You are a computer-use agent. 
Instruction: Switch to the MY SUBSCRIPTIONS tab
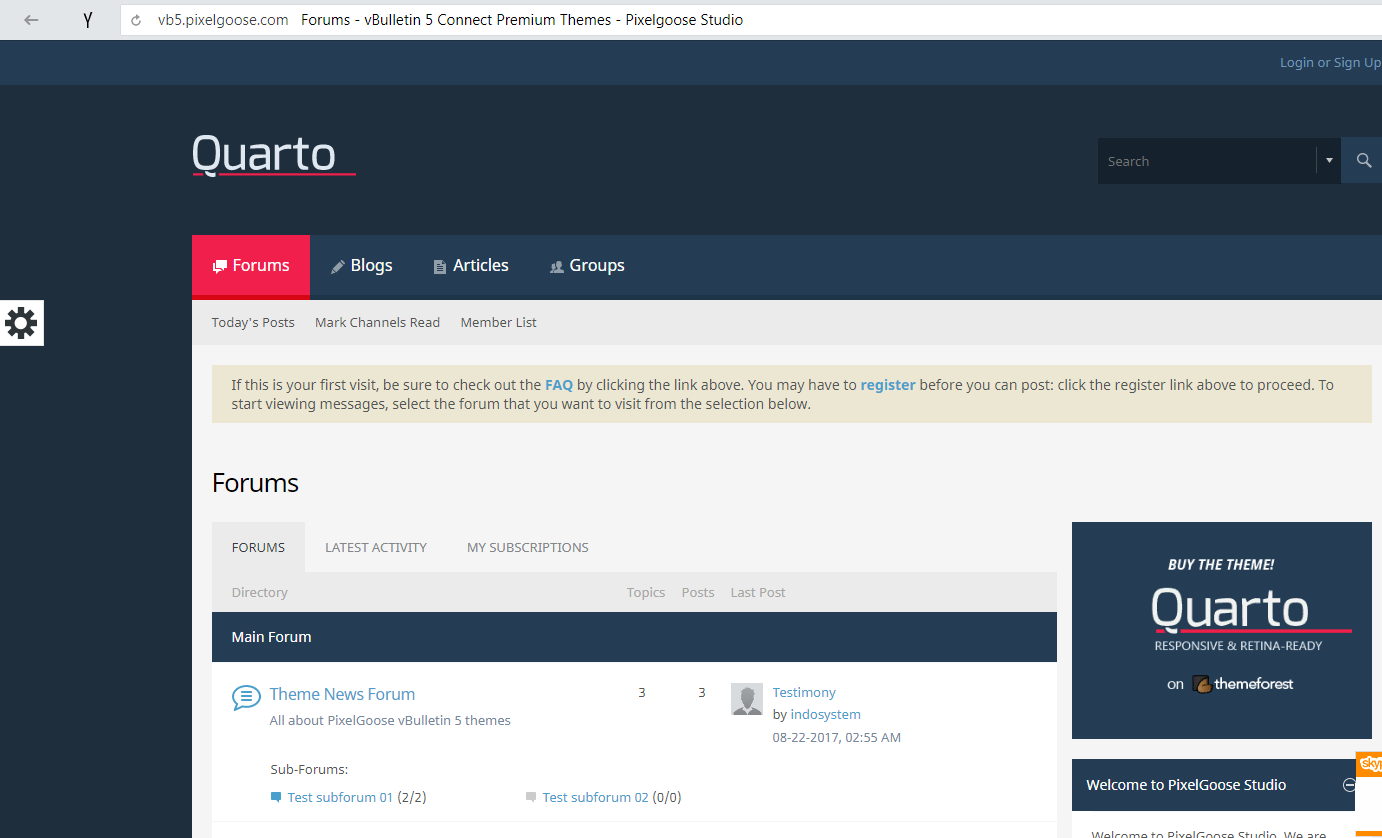[528, 547]
